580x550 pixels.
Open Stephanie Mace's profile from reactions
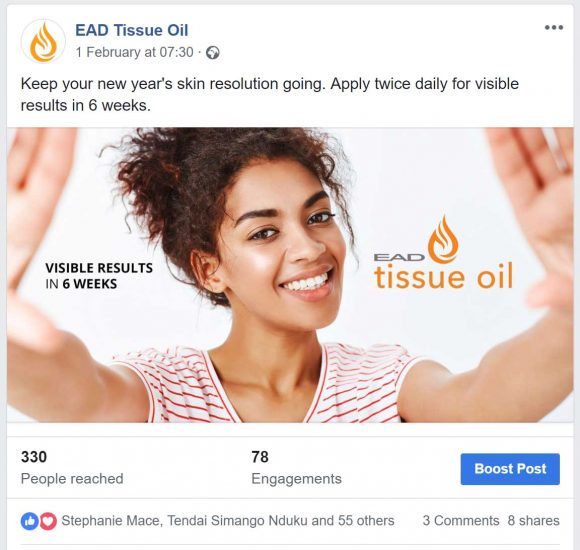(x=111, y=520)
